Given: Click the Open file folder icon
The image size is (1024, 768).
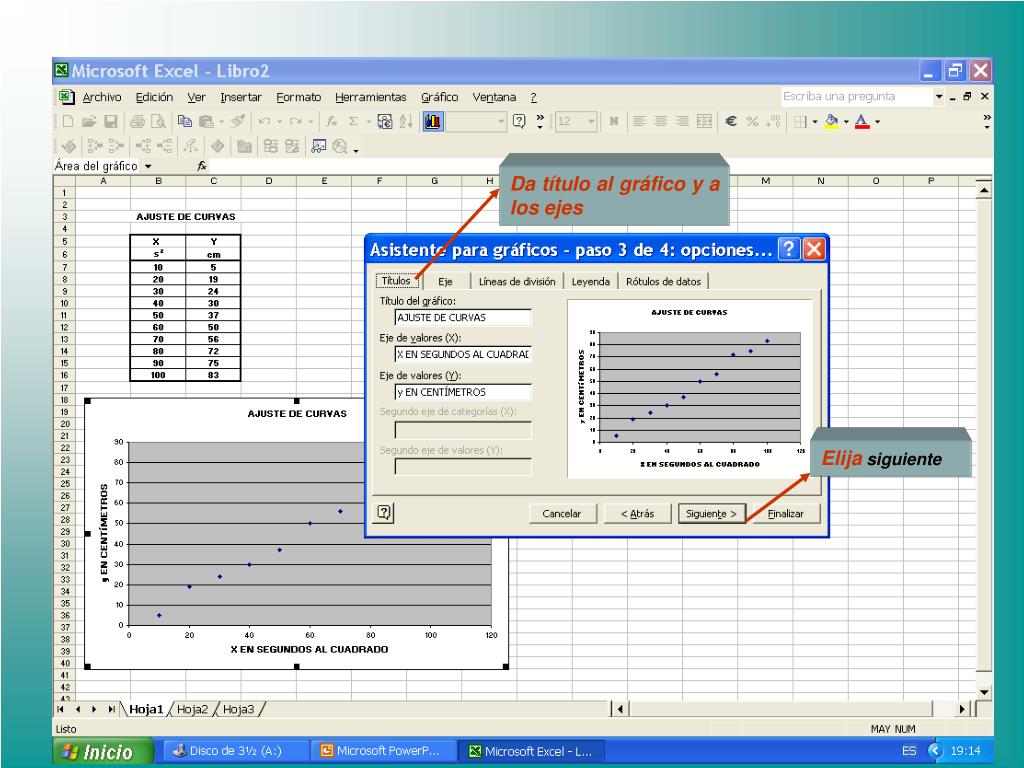Looking at the screenshot, I should coord(89,121).
